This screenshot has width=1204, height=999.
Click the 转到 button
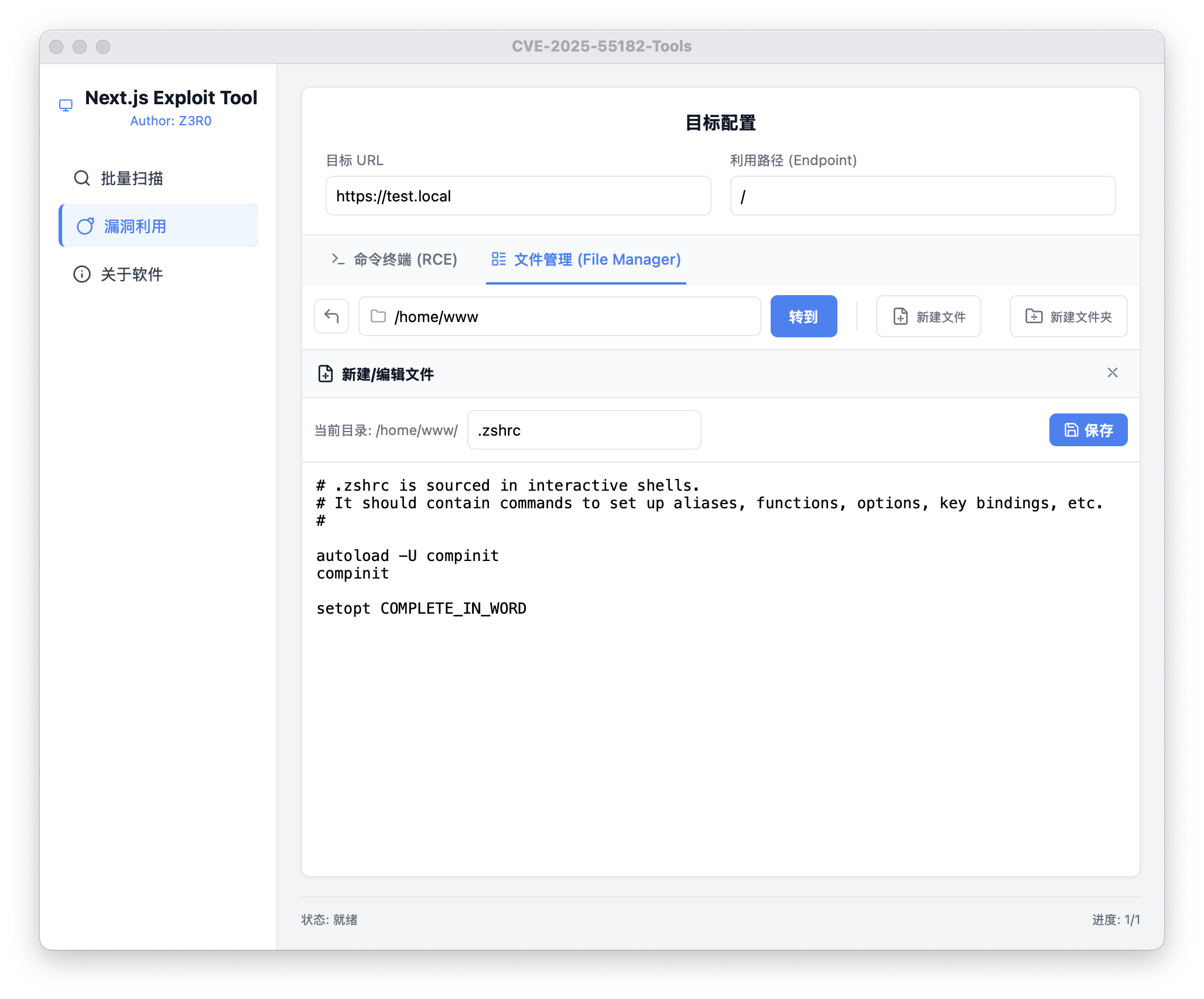[x=803, y=316]
